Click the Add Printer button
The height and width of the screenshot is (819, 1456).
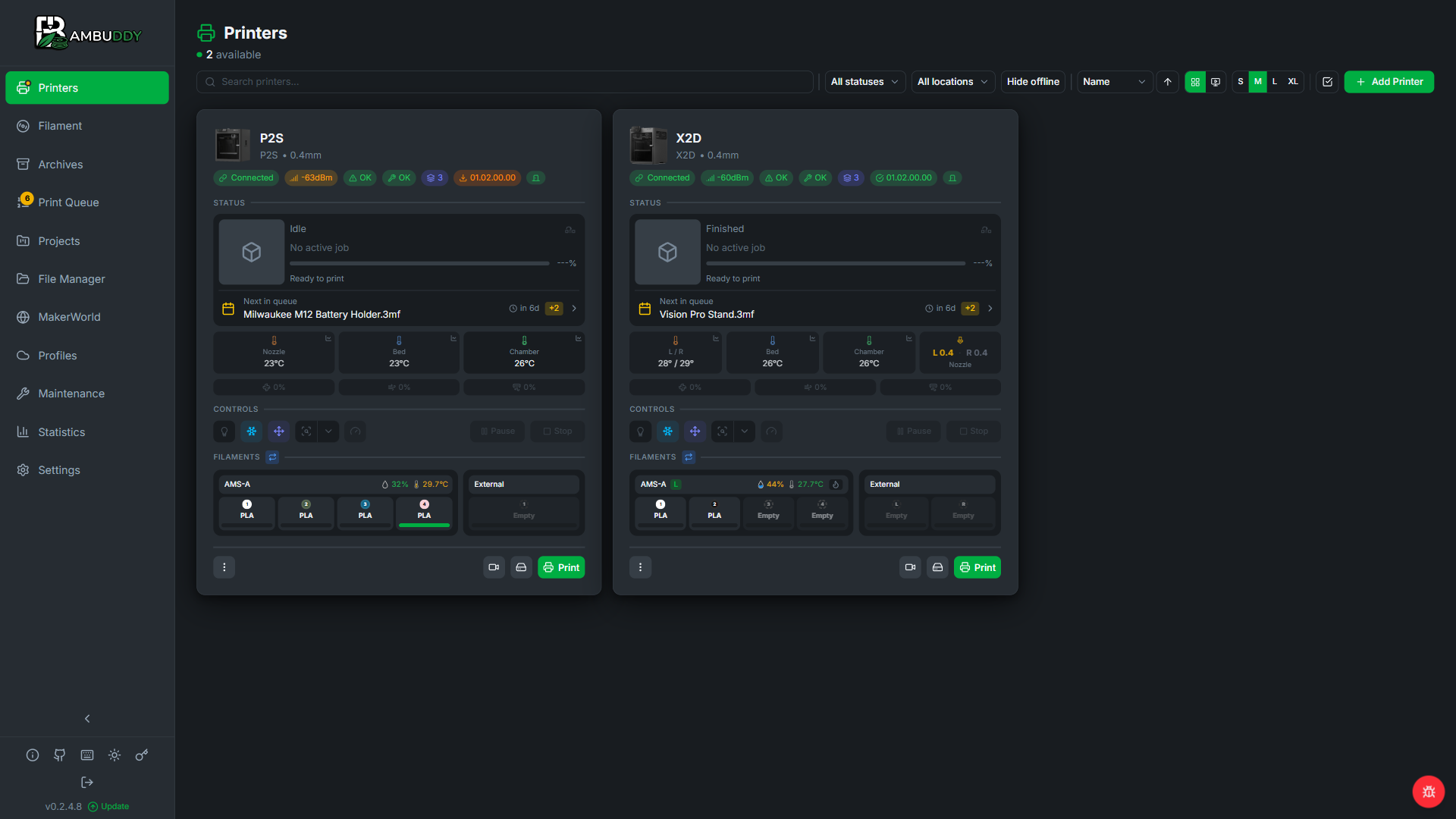tap(1389, 82)
